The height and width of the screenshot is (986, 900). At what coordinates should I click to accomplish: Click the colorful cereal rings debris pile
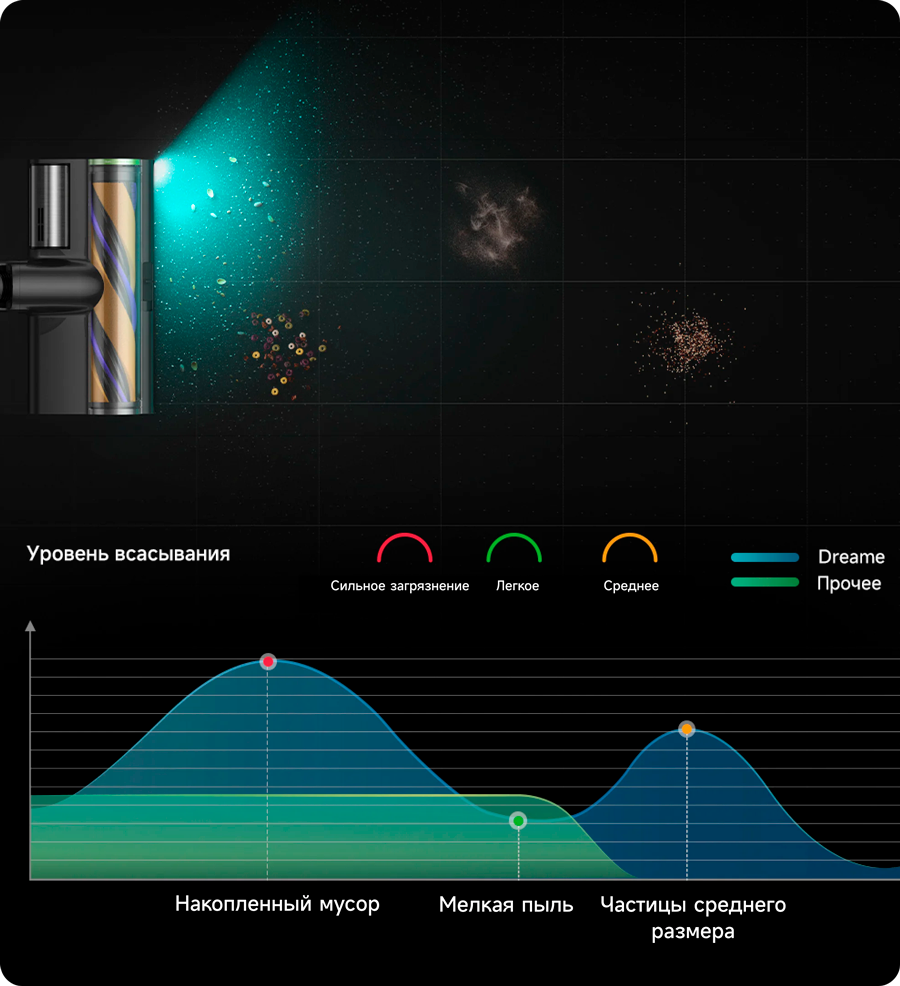(x=287, y=351)
